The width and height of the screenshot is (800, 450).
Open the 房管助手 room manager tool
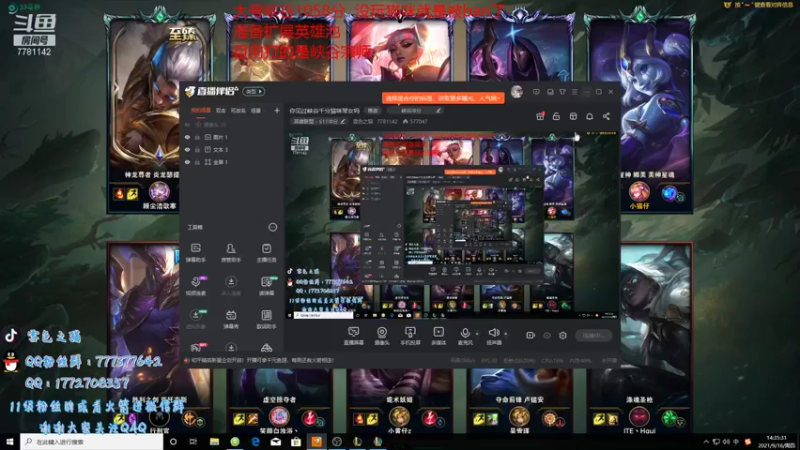click(x=231, y=253)
